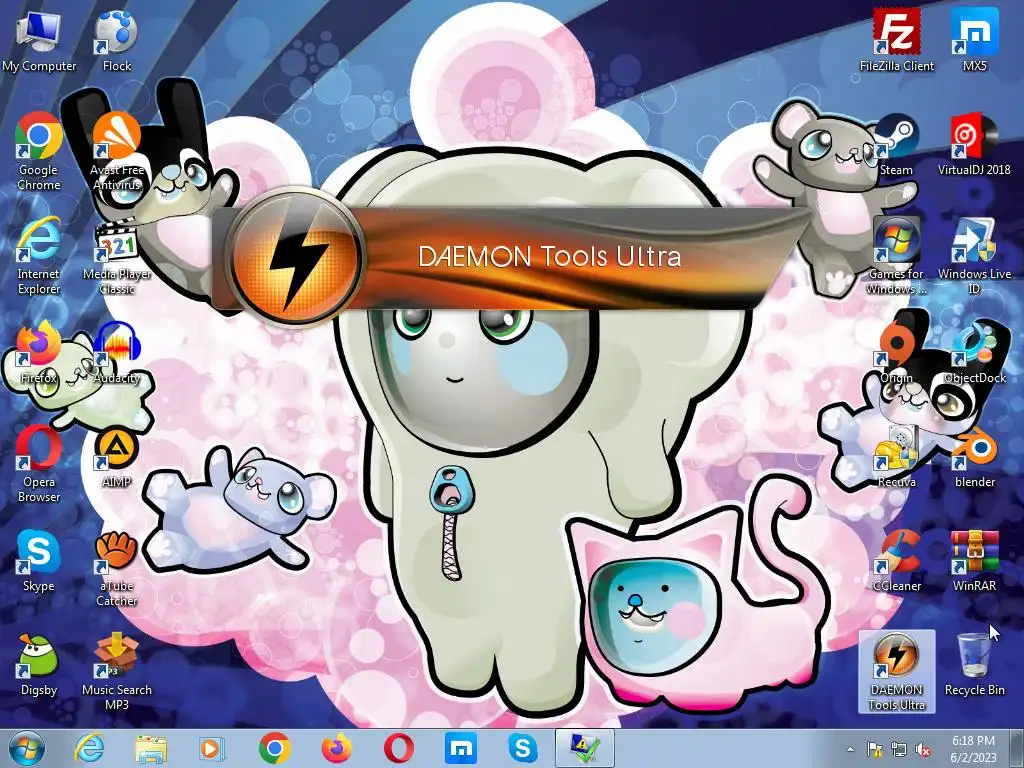The image size is (1024, 768).
Task: Switch to the active shield-checkmark taskbar program
Action: tap(584, 748)
